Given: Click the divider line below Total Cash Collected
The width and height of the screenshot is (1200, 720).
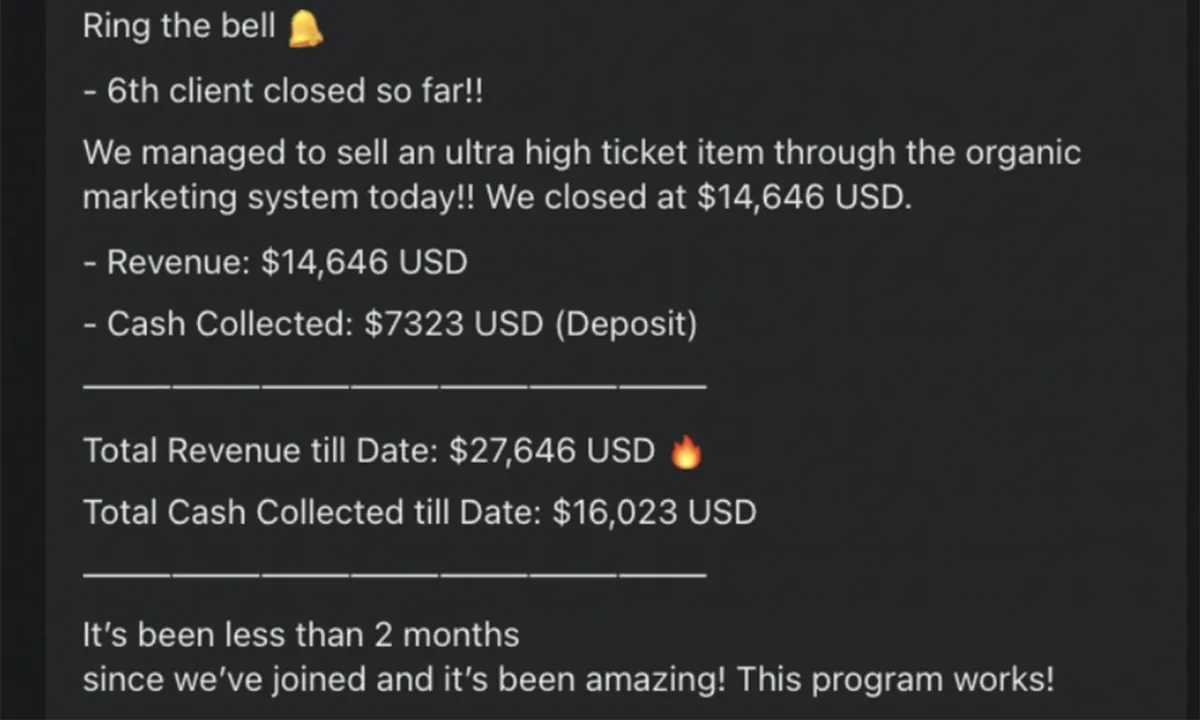Looking at the screenshot, I should point(395,573).
